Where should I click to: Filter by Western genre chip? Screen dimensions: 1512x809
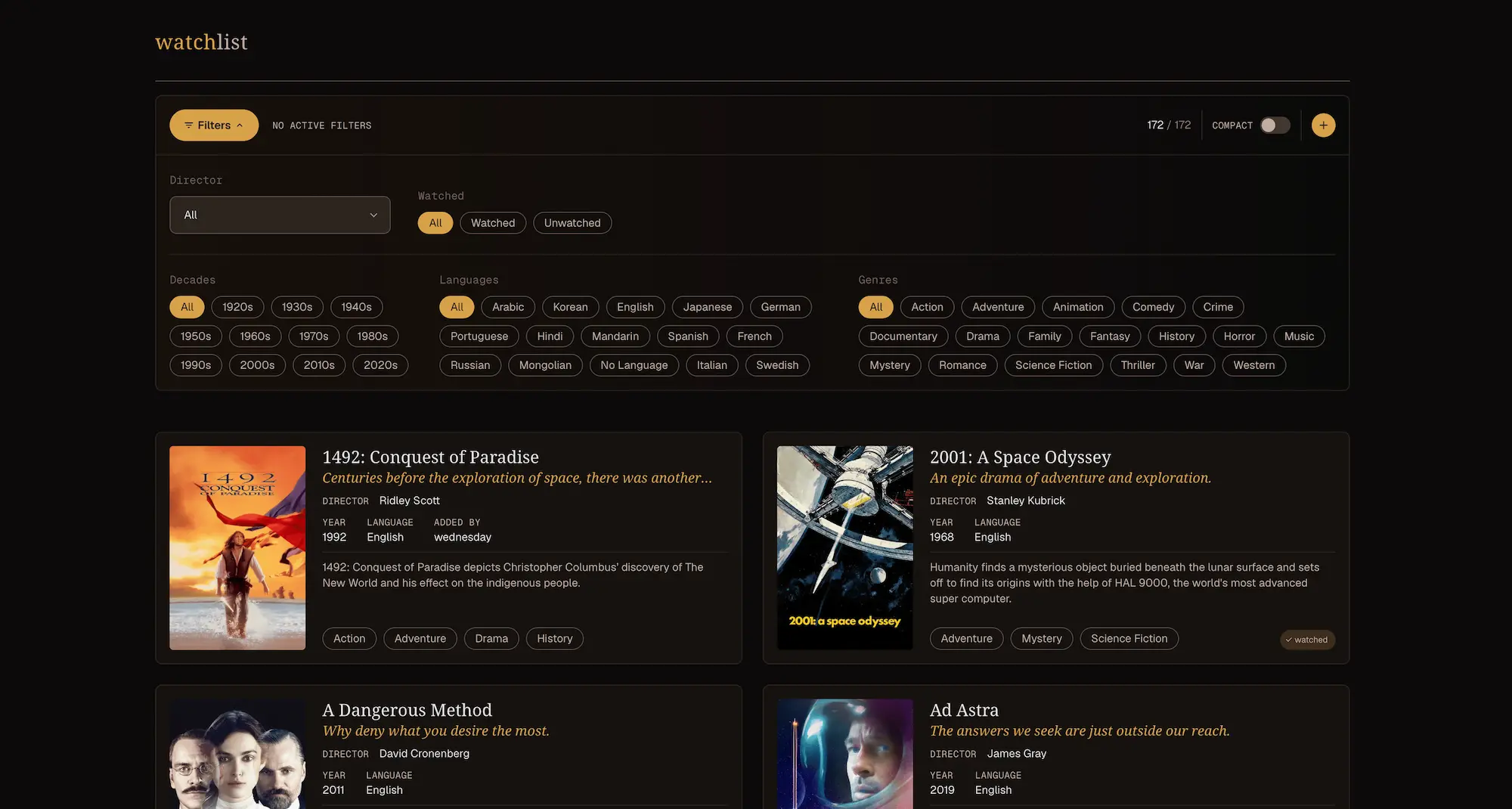coord(1254,365)
